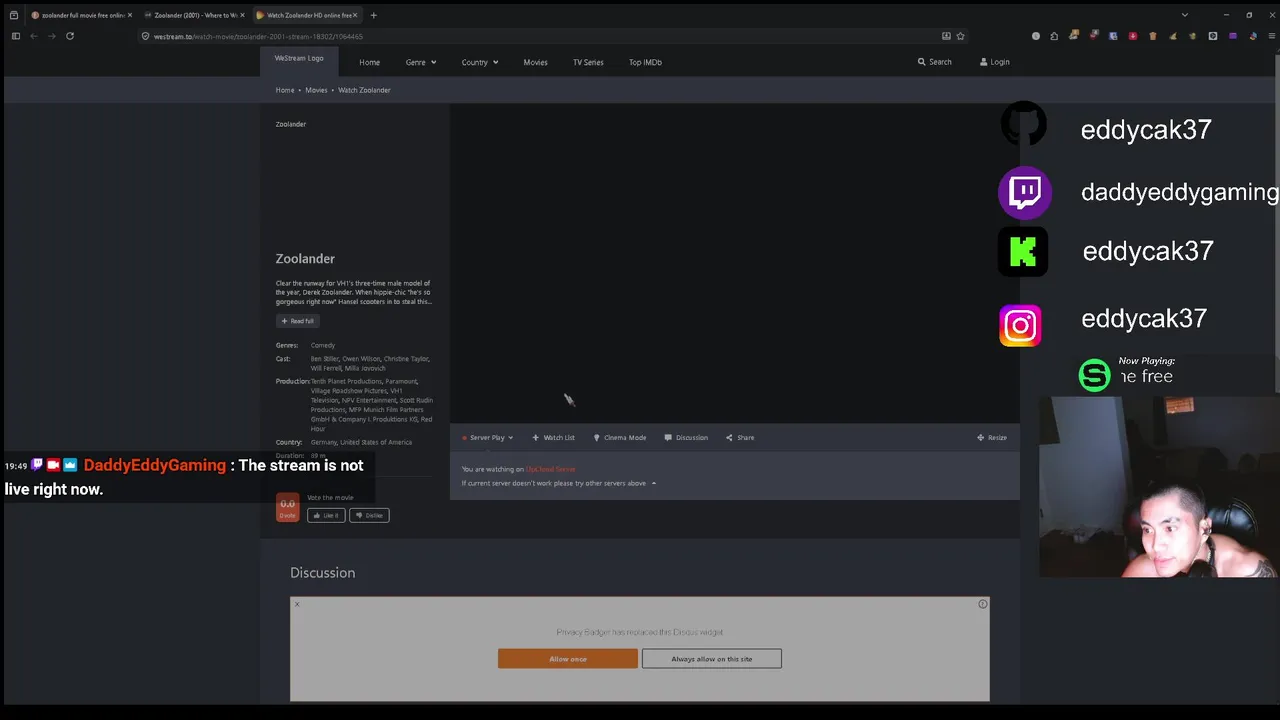Screen dimensions: 1280x720
Task: Click the install/save page icon in address bar
Action: pyautogui.click(x=946, y=36)
